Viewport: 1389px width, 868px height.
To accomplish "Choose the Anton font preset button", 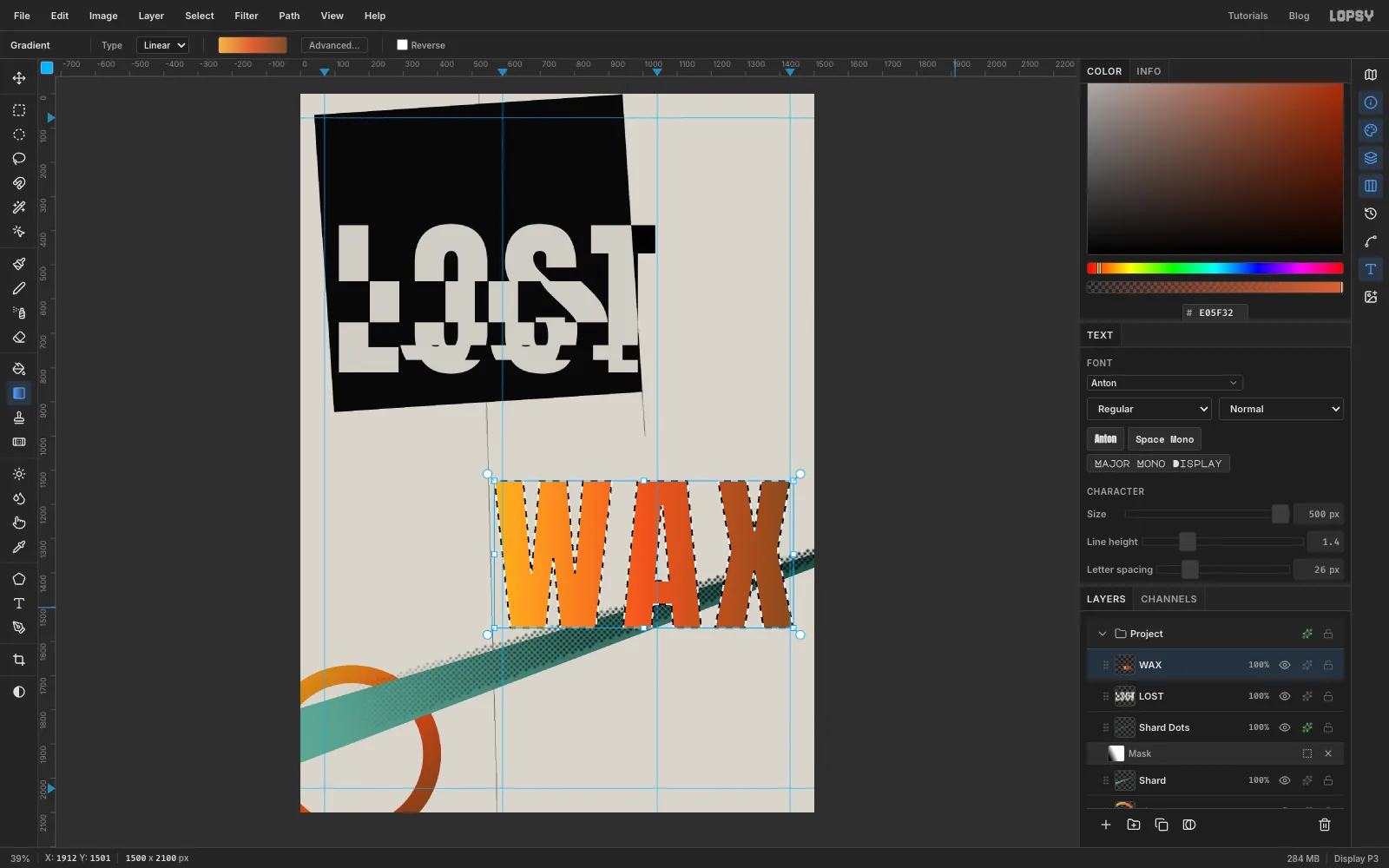I will [x=1105, y=439].
